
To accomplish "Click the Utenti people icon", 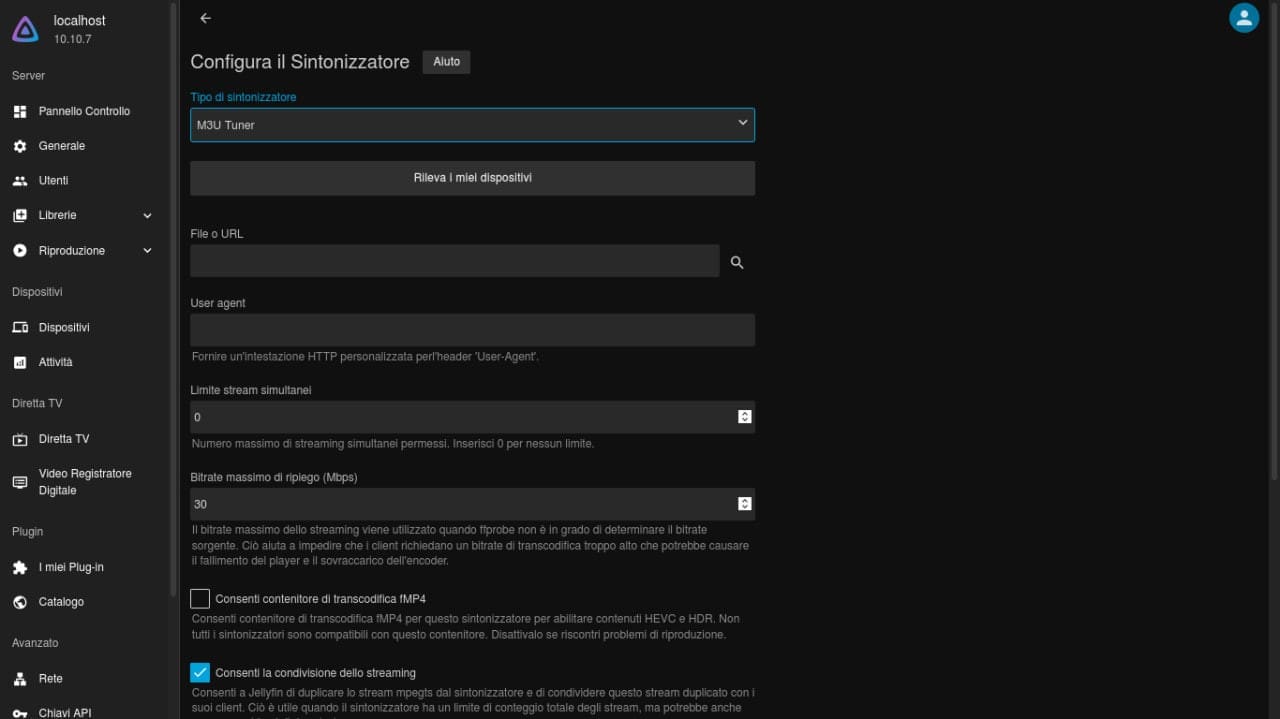I will tap(20, 181).
